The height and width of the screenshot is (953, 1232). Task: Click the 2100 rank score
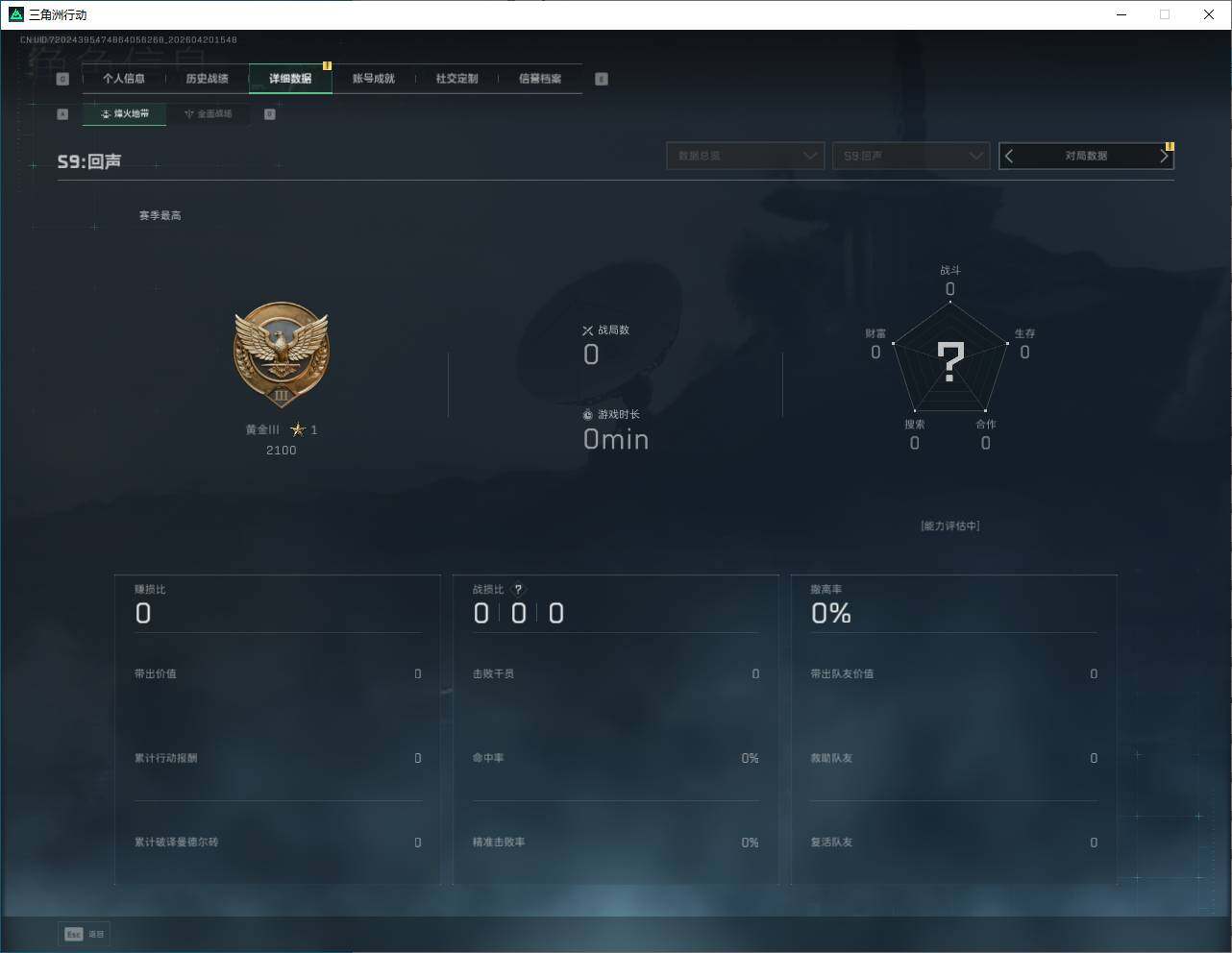click(x=282, y=451)
